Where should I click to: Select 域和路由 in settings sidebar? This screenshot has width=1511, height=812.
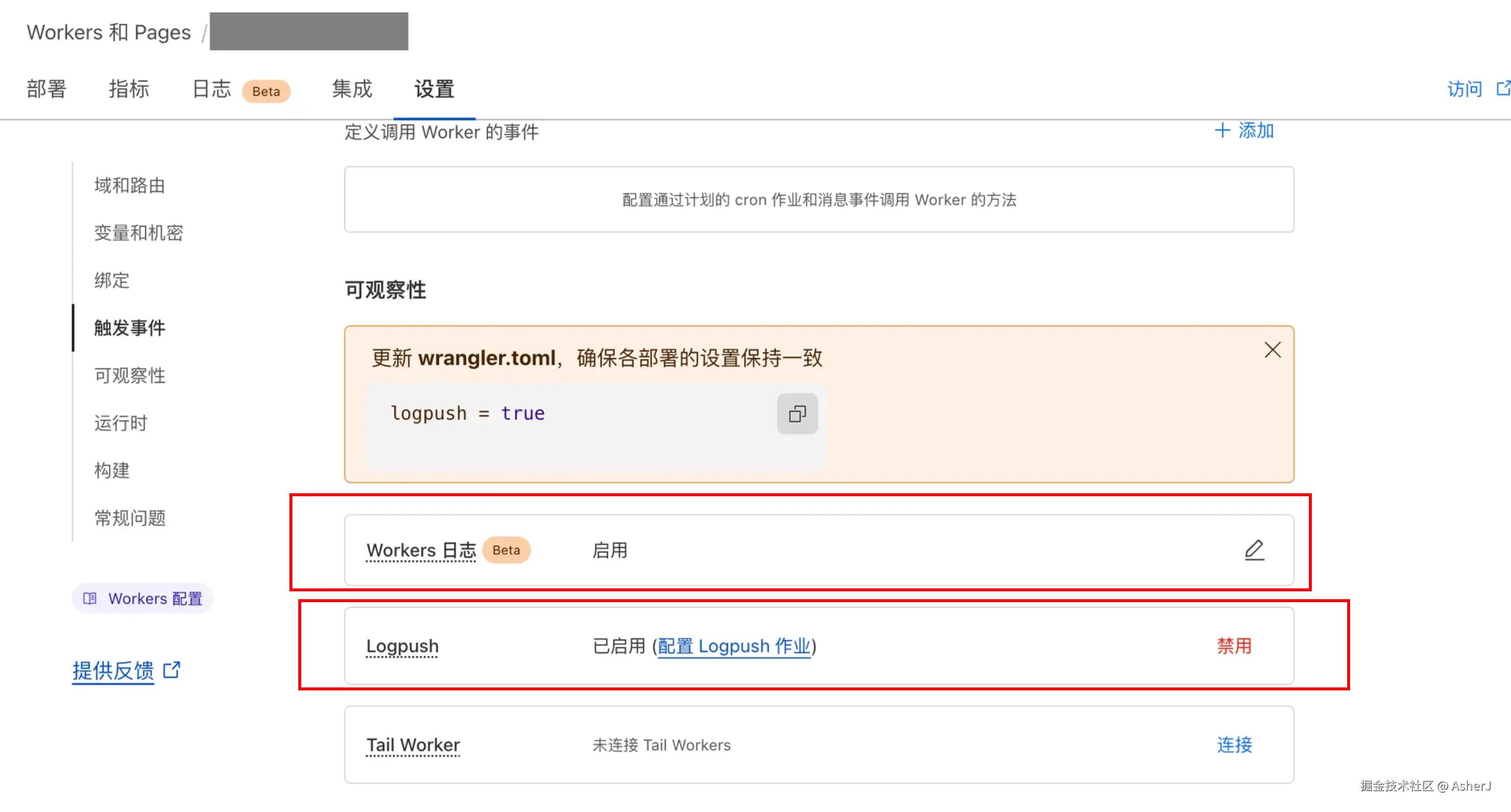130,185
